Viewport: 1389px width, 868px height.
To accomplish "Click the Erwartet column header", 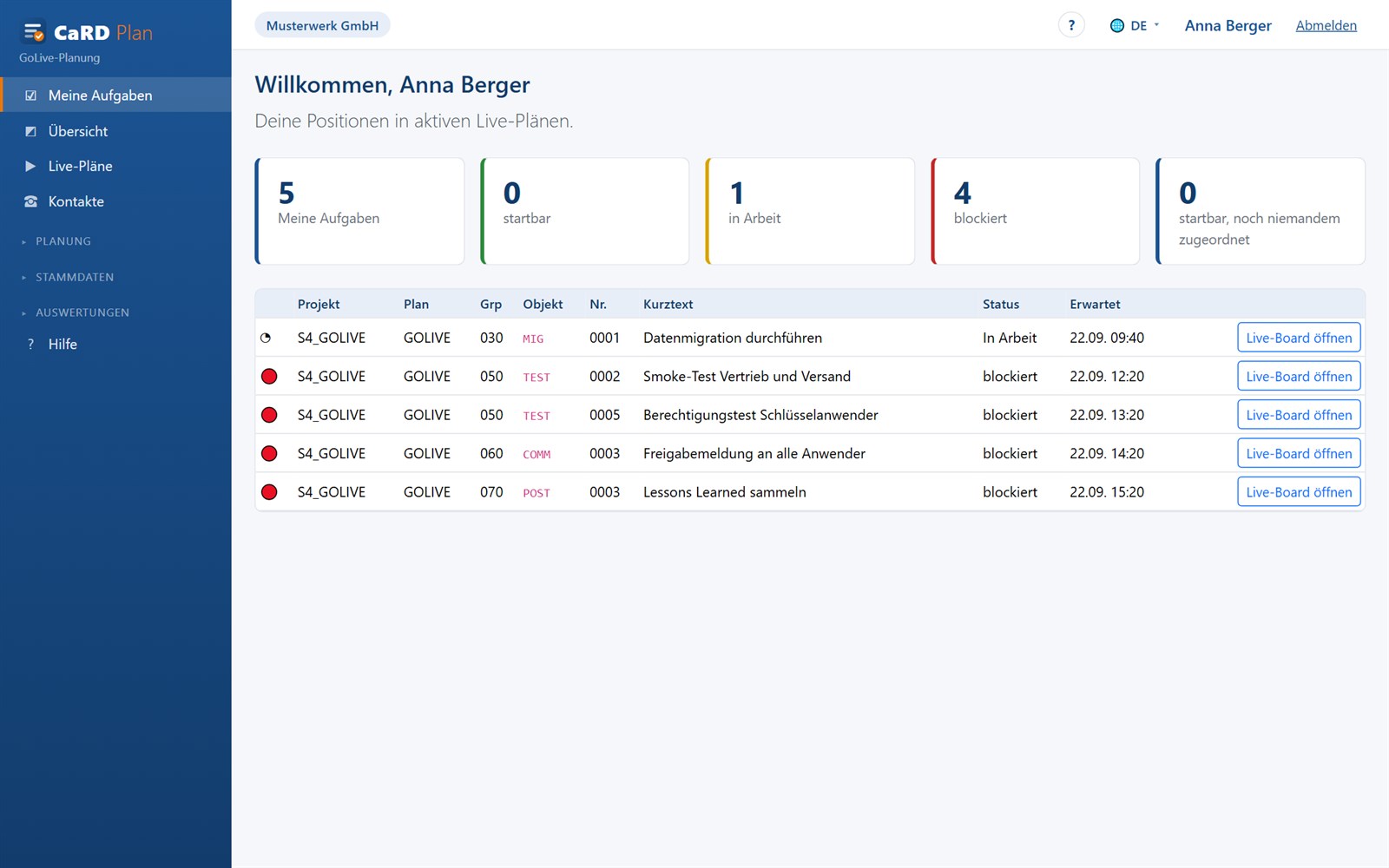I will point(1095,304).
